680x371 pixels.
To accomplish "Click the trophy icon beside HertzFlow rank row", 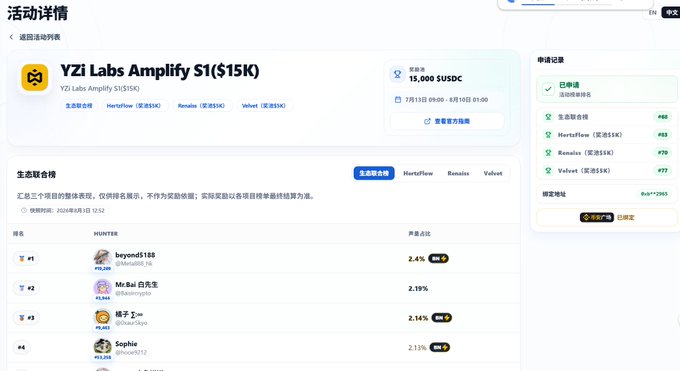I will 548,135.
